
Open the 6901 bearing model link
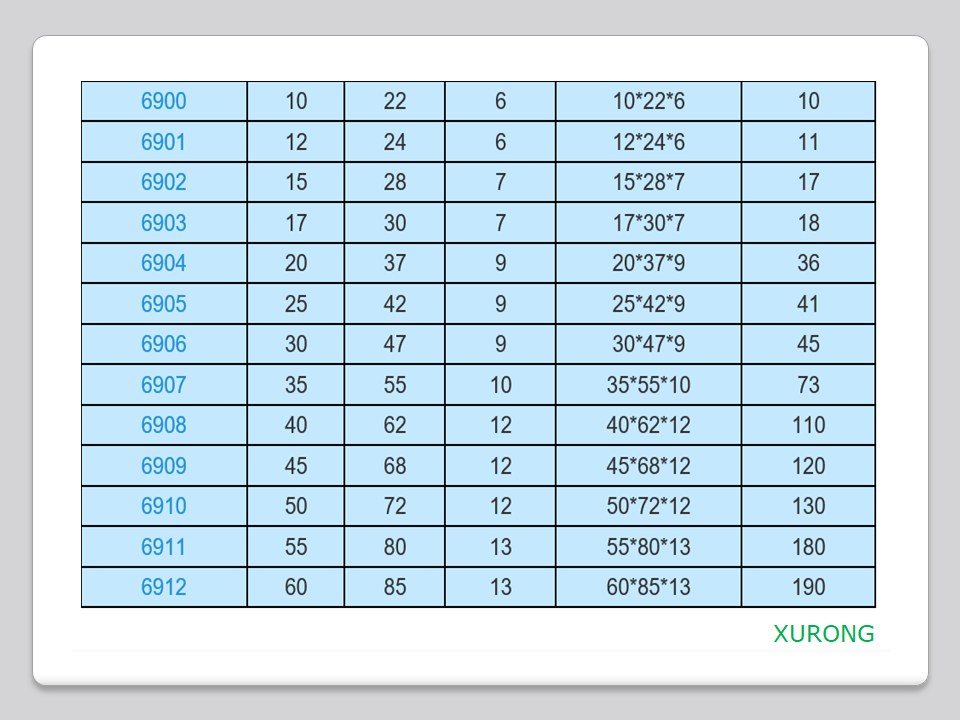(163, 142)
